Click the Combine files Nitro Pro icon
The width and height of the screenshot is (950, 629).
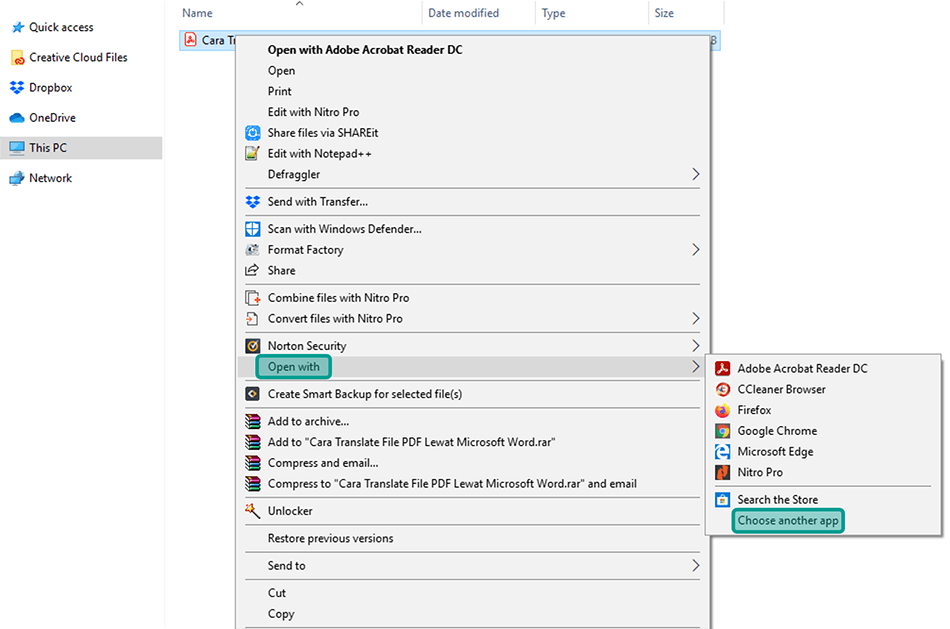[x=252, y=298]
